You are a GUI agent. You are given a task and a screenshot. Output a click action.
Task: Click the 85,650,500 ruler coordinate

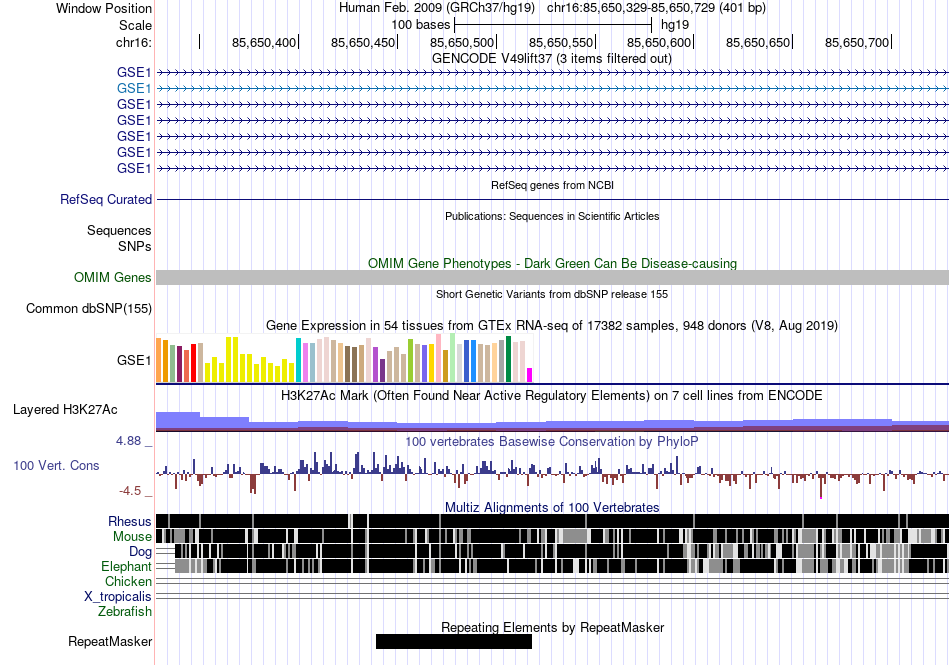pos(462,42)
